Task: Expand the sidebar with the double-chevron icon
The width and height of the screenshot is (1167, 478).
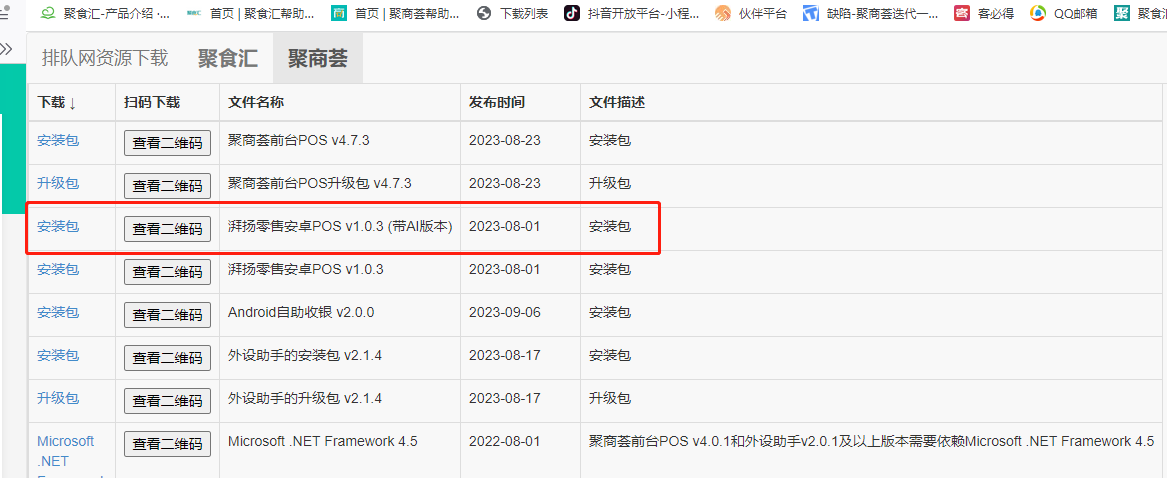Action: click(6, 50)
